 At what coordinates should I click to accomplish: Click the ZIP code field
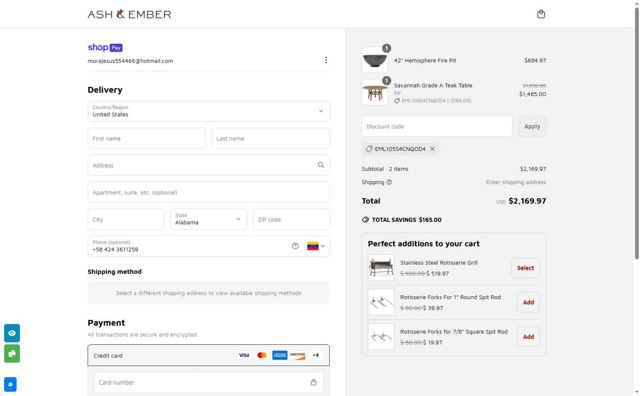291,219
